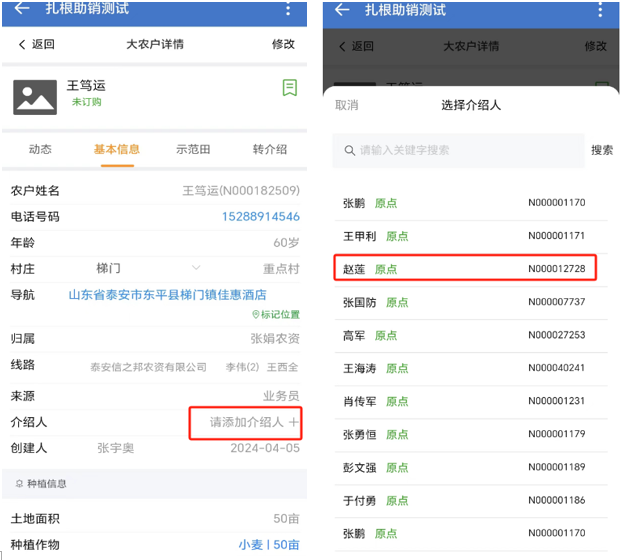The height and width of the screenshot is (560, 620).
Task: Tap 业务员 in 来源 row
Action: (281, 396)
